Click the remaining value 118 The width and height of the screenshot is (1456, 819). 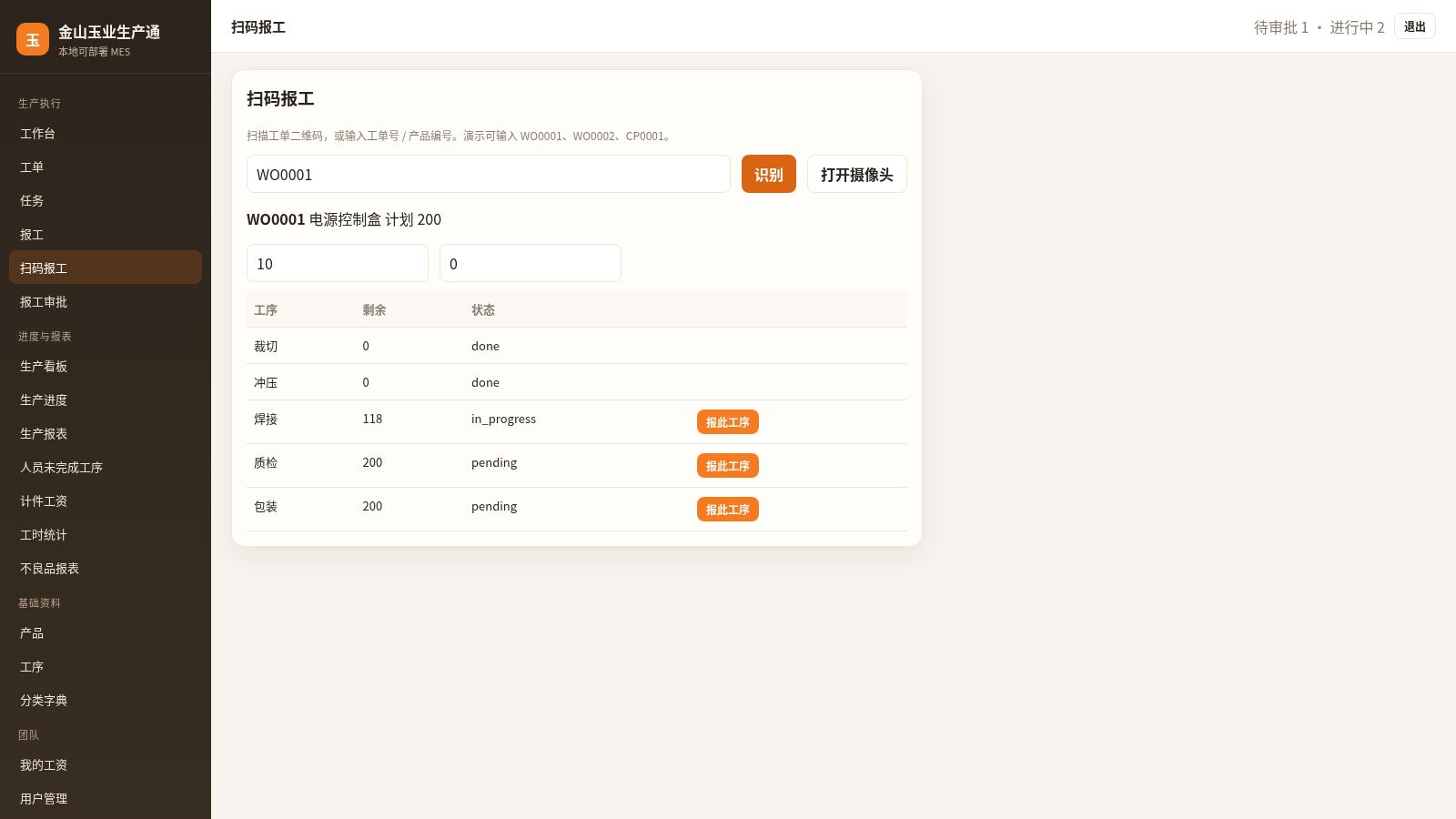(372, 420)
